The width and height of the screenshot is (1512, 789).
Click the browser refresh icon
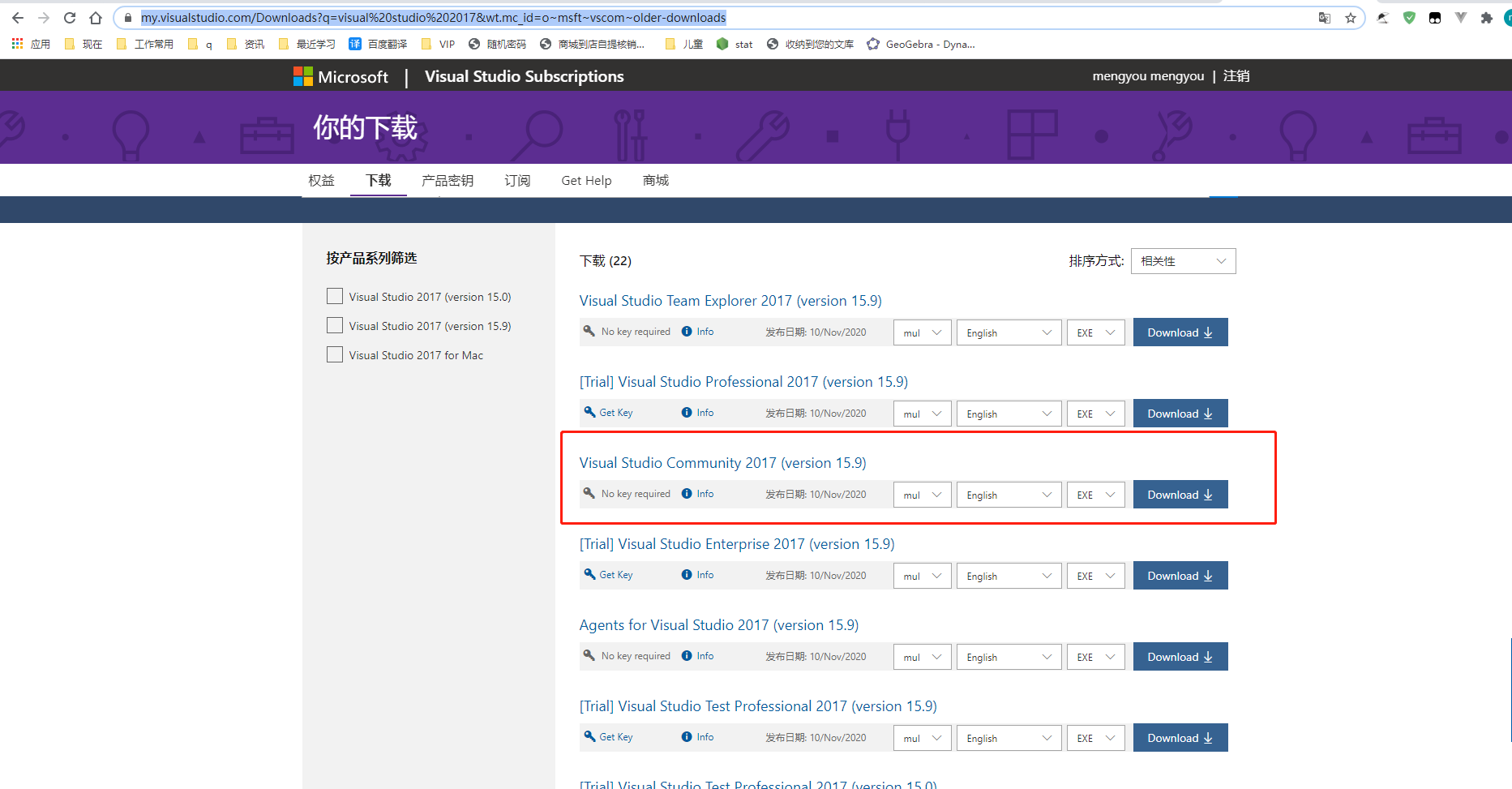[x=69, y=17]
